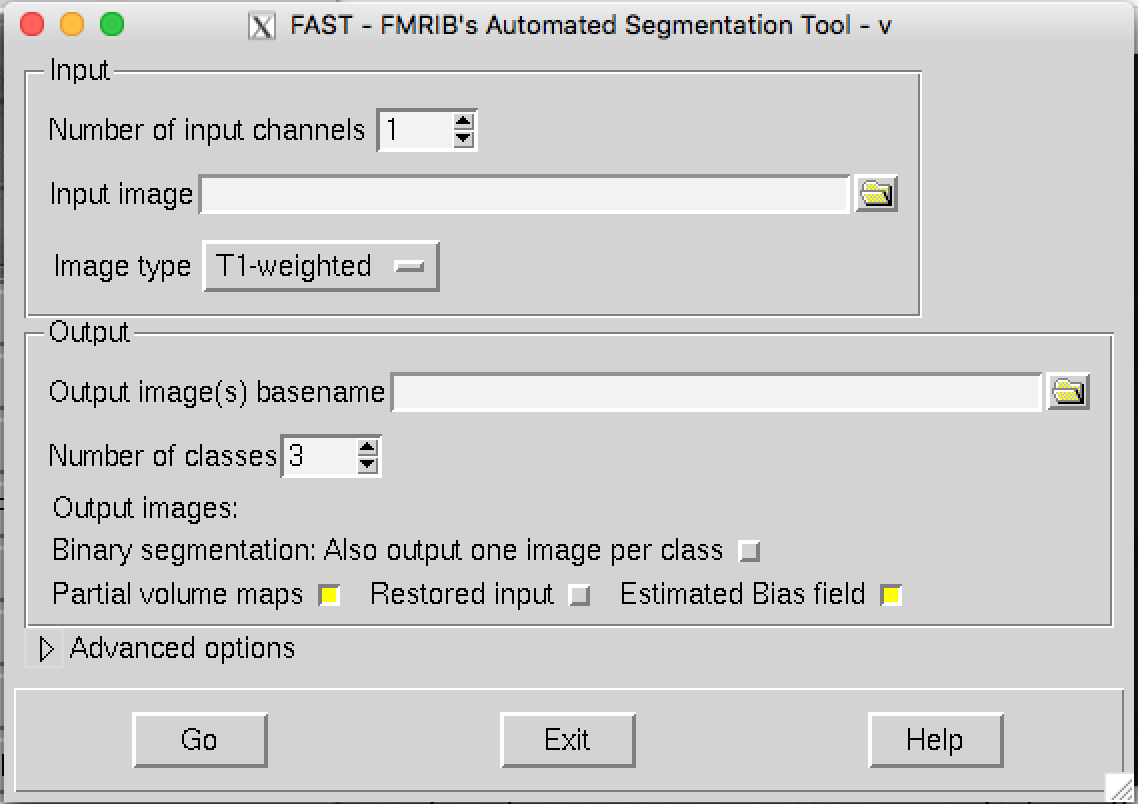Viewport: 1138px width, 804px height.
Task: Decrease the number of input channels
Action: [463, 139]
